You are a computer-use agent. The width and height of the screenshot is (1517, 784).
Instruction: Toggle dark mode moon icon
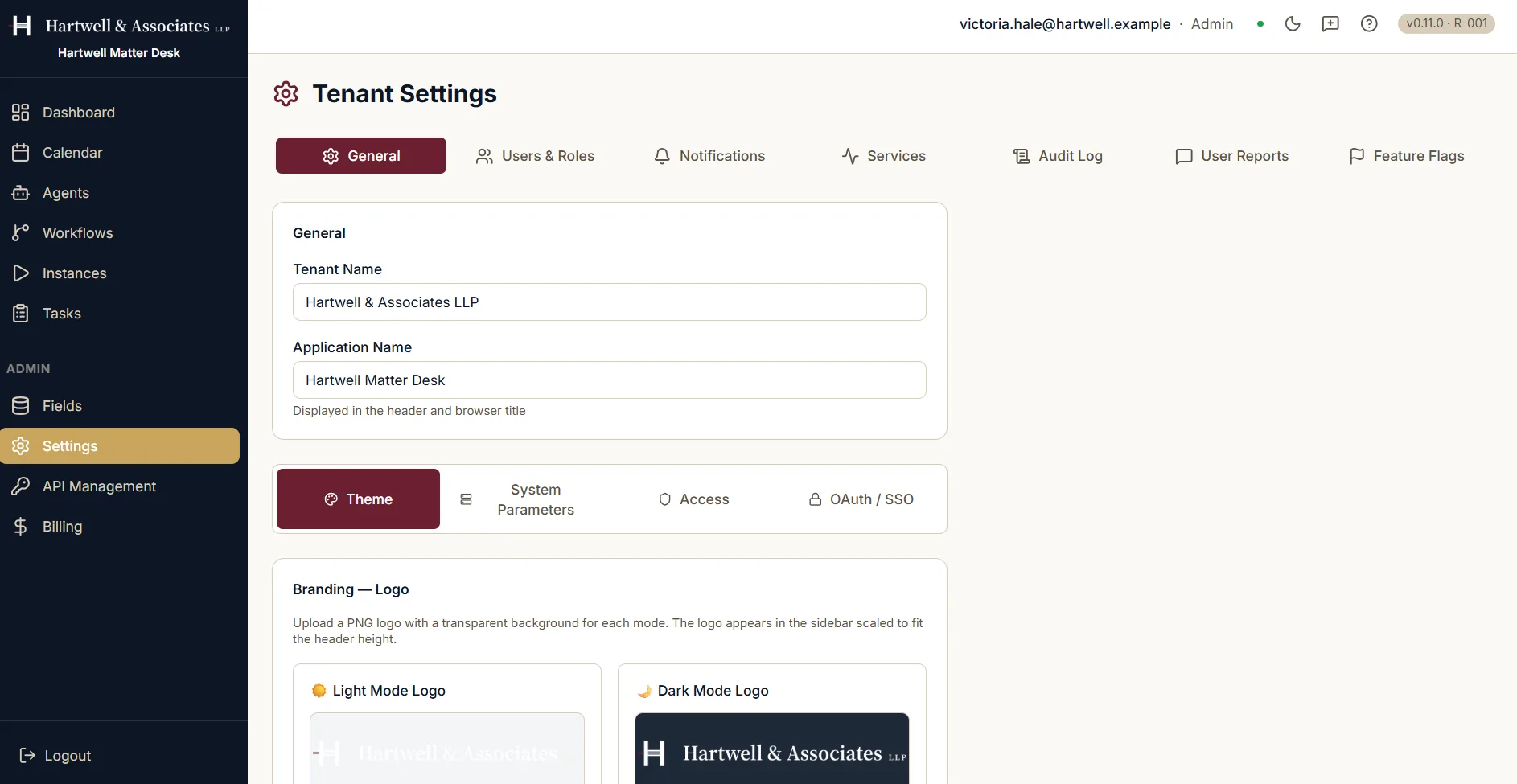coord(1293,24)
